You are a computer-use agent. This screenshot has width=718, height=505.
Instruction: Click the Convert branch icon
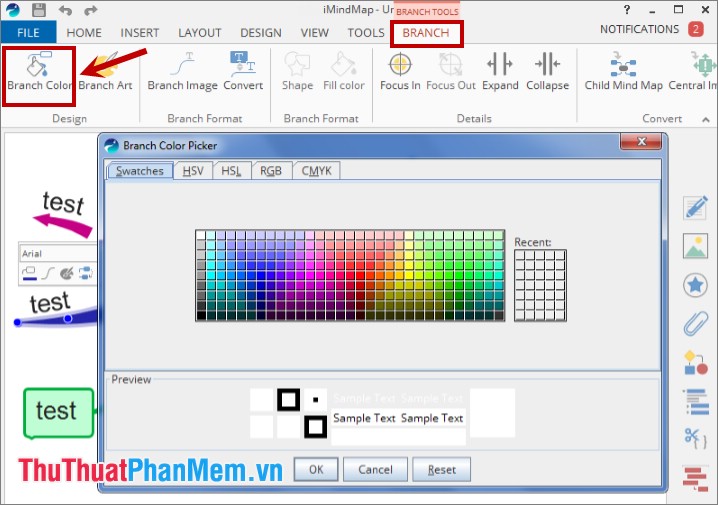pyautogui.click(x=243, y=73)
